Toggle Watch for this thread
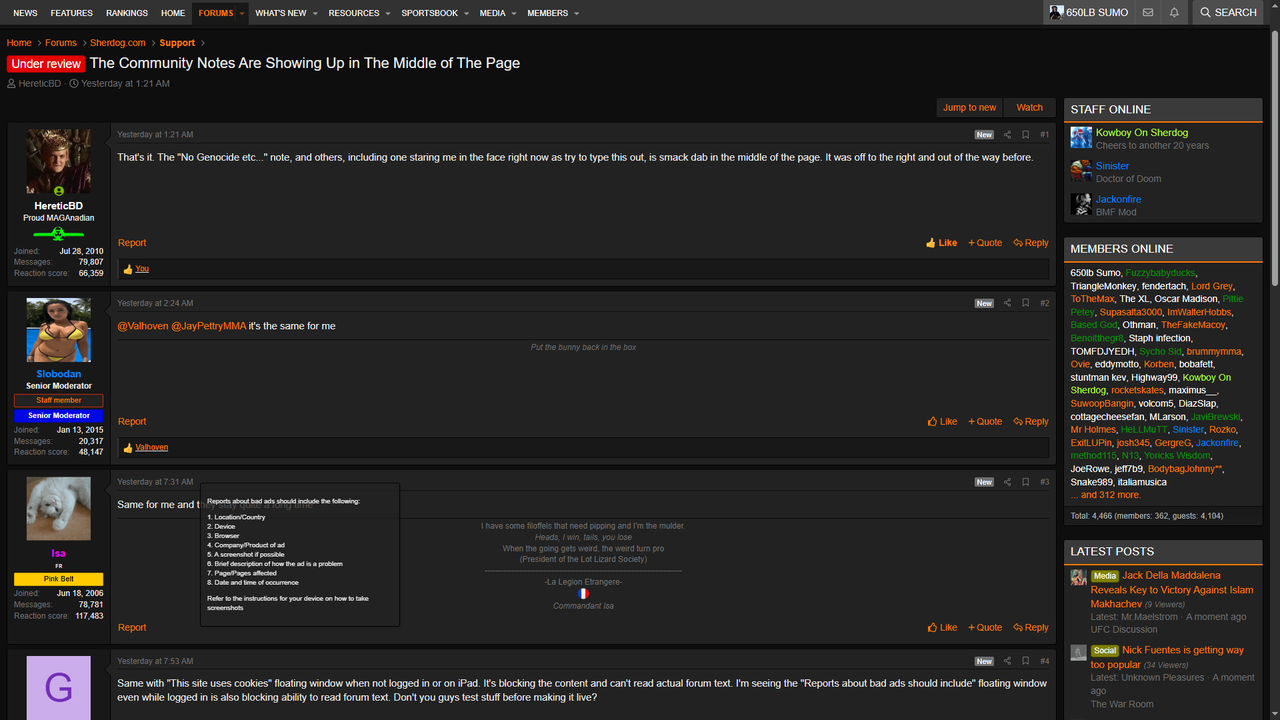The height and width of the screenshot is (720, 1280). [1029, 108]
